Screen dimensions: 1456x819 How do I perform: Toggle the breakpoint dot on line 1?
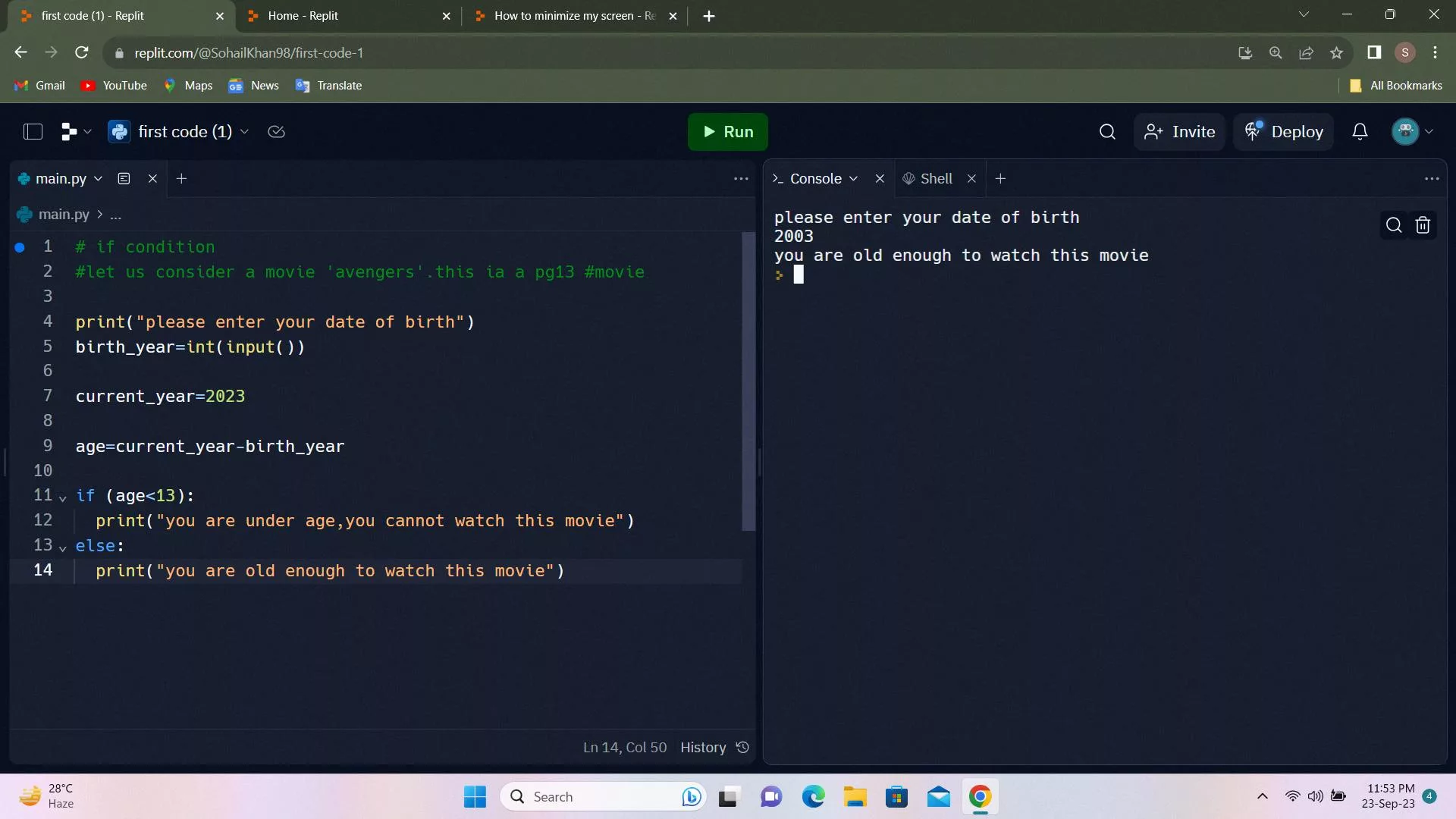[18, 247]
